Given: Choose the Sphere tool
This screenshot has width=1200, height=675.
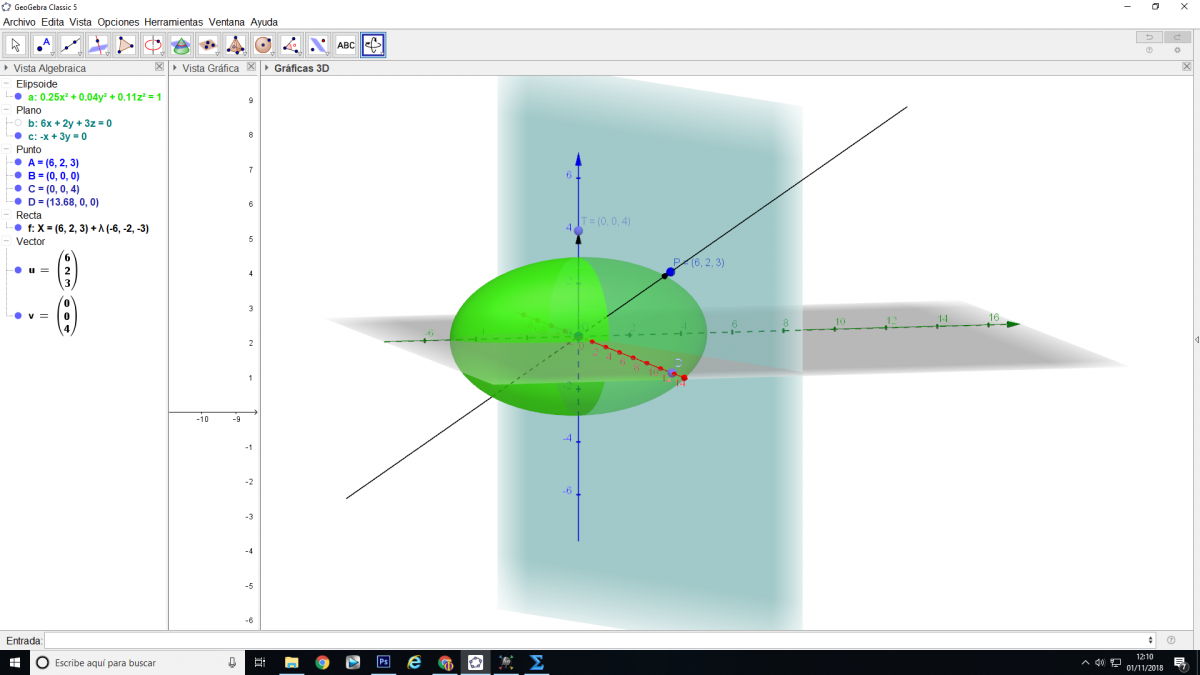Looking at the screenshot, I should pos(263,45).
